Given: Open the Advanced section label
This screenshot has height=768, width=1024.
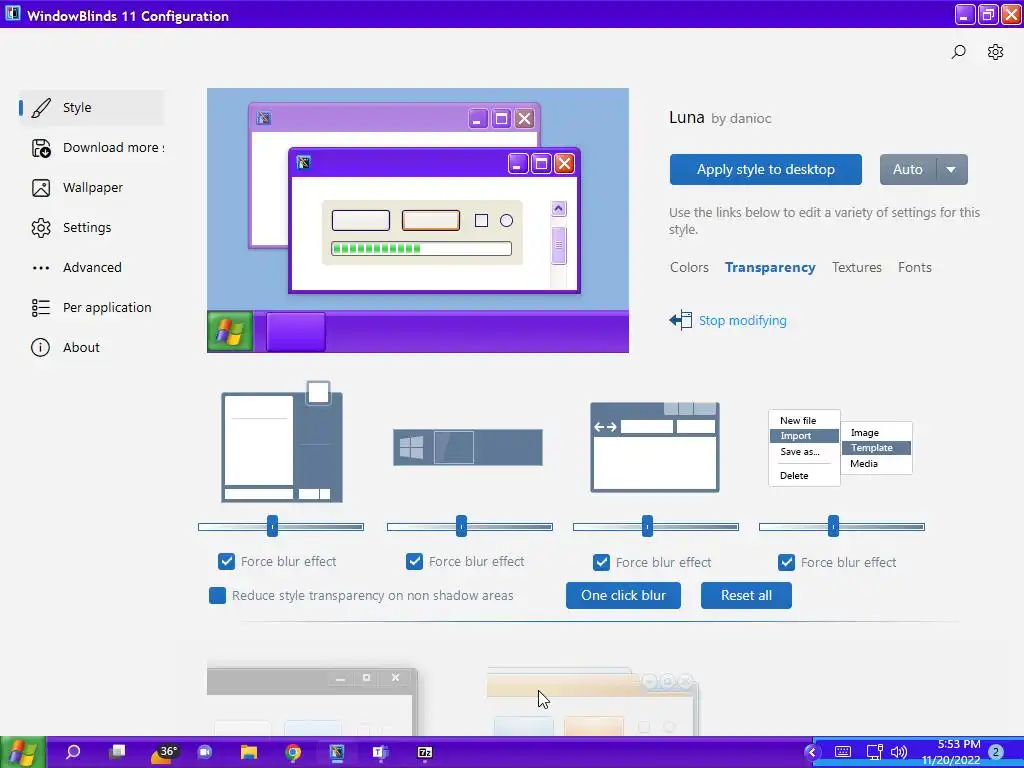Looking at the screenshot, I should 92,268.
